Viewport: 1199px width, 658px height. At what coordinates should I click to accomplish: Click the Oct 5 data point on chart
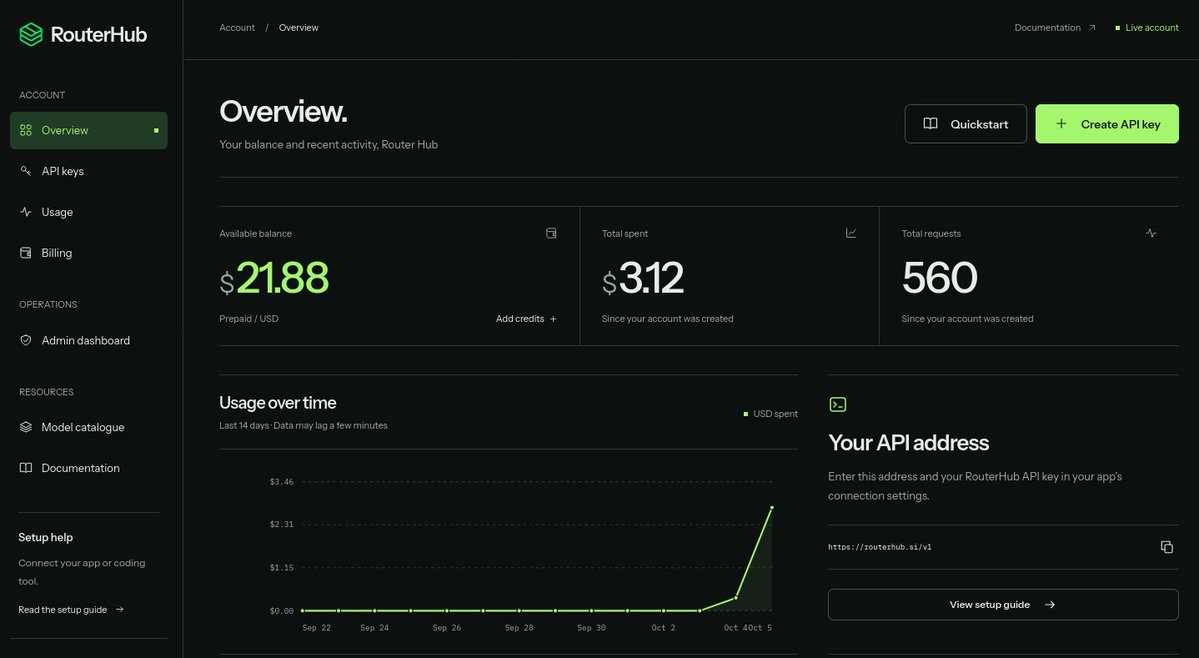coord(772,507)
